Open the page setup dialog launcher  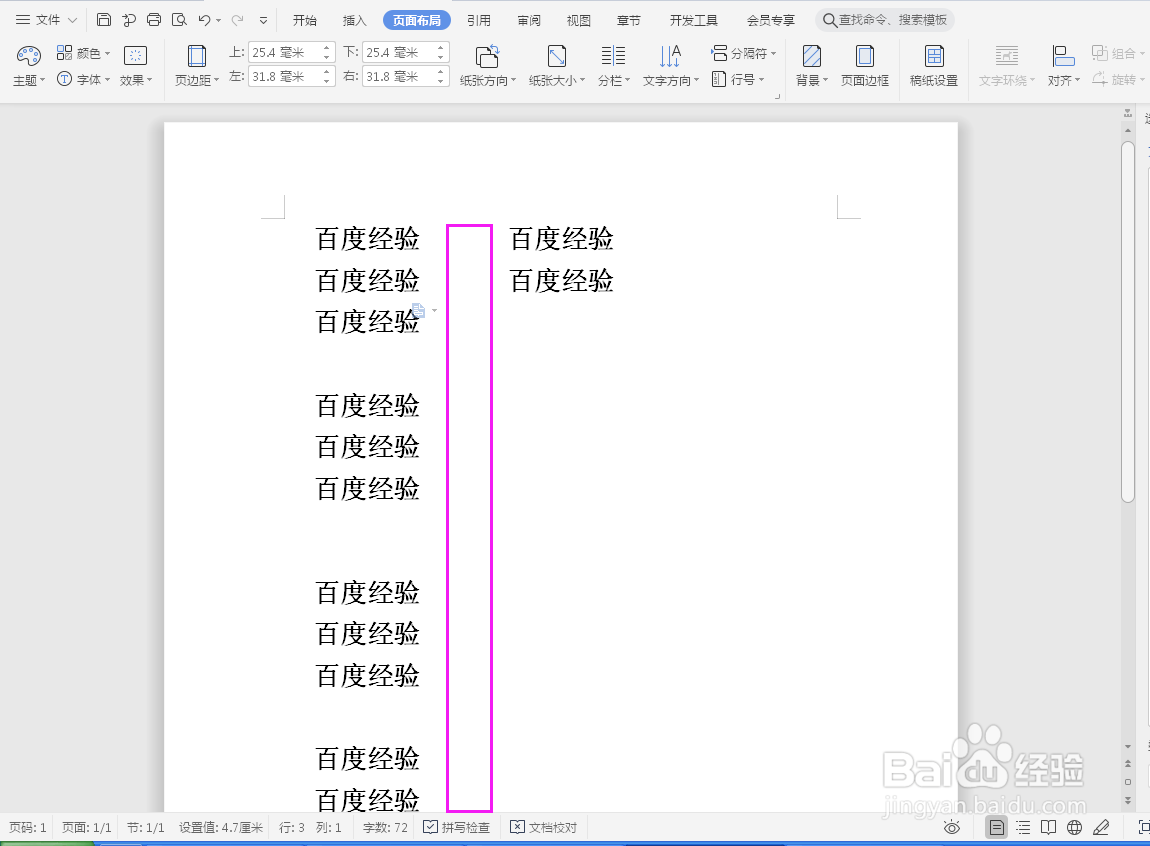coord(777,96)
